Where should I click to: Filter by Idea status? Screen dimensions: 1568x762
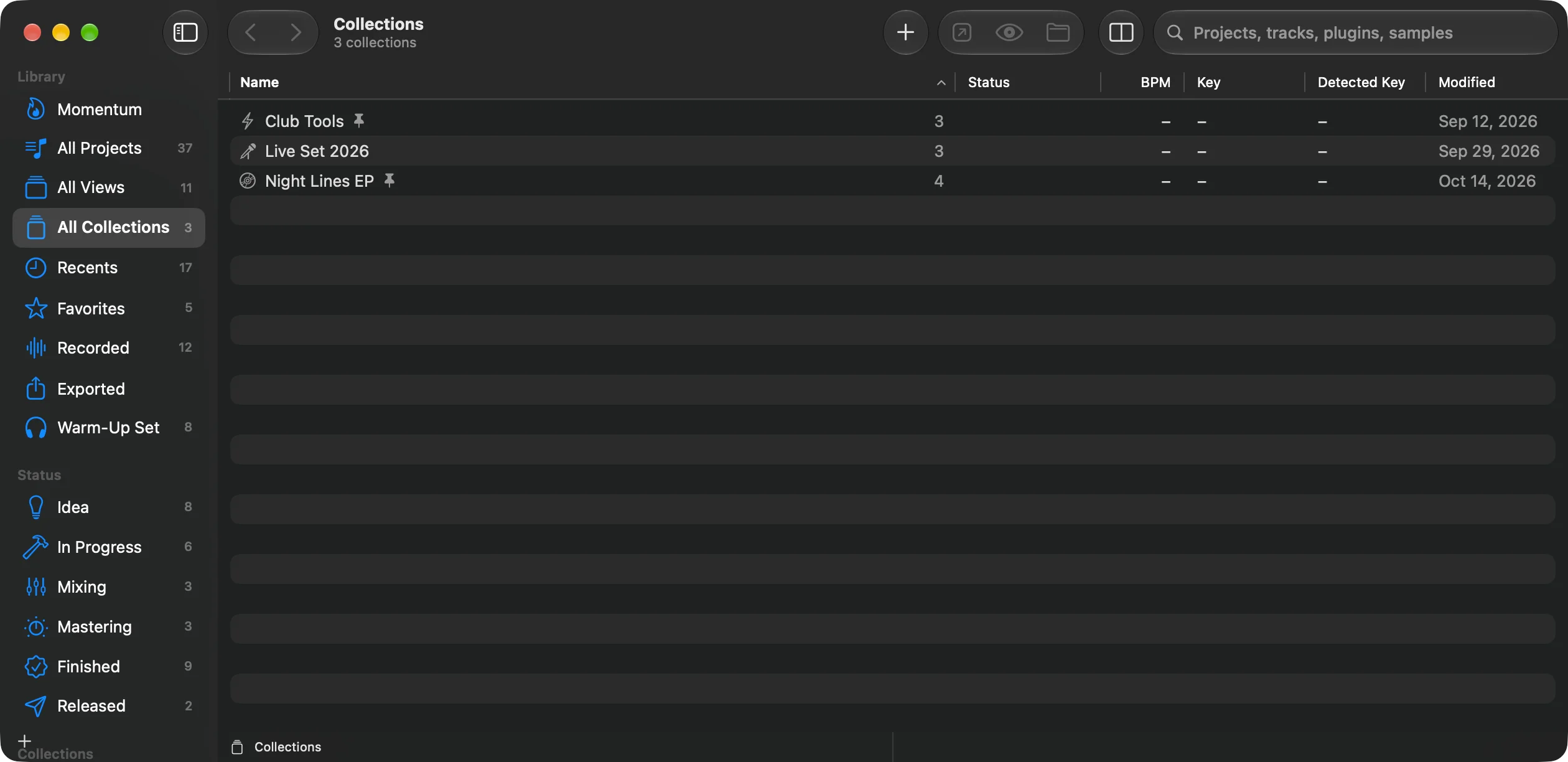tap(109, 507)
